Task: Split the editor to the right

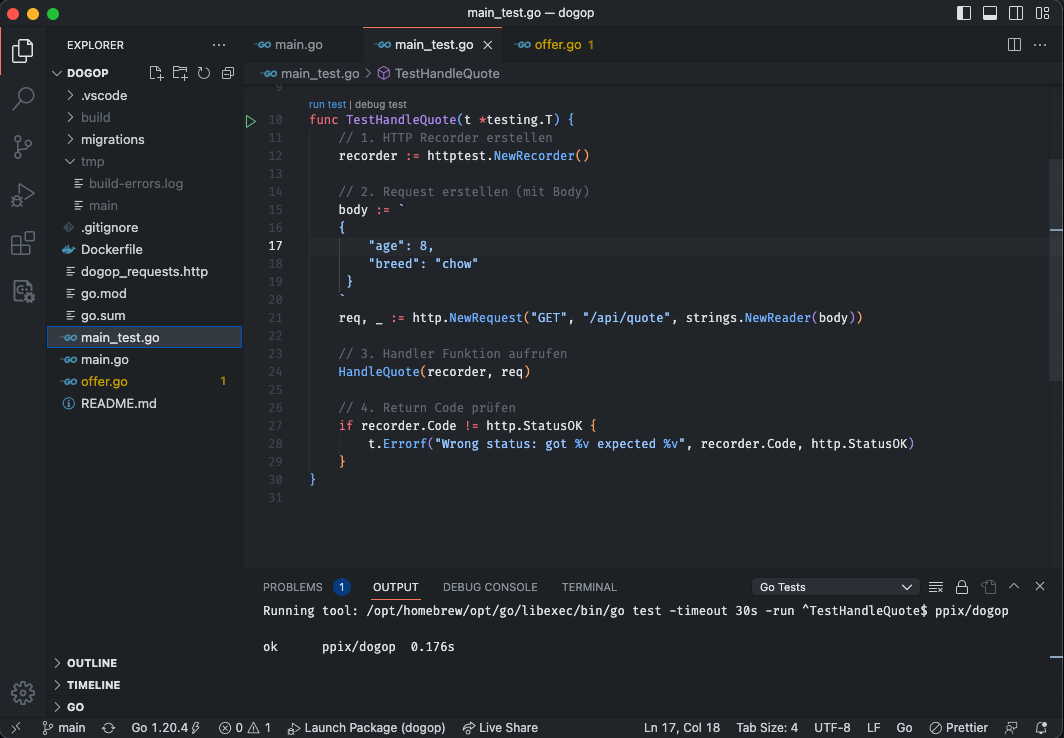Action: [1014, 45]
